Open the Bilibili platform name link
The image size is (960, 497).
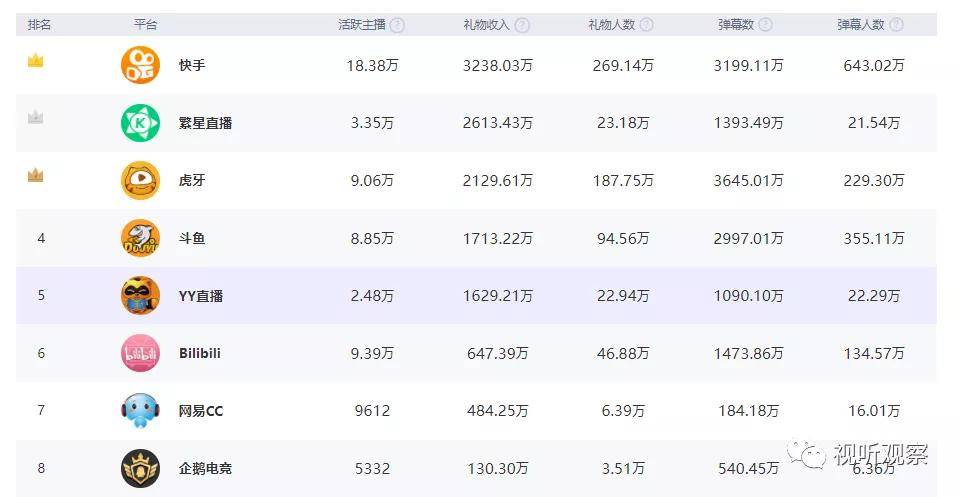(x=200, y=353)
